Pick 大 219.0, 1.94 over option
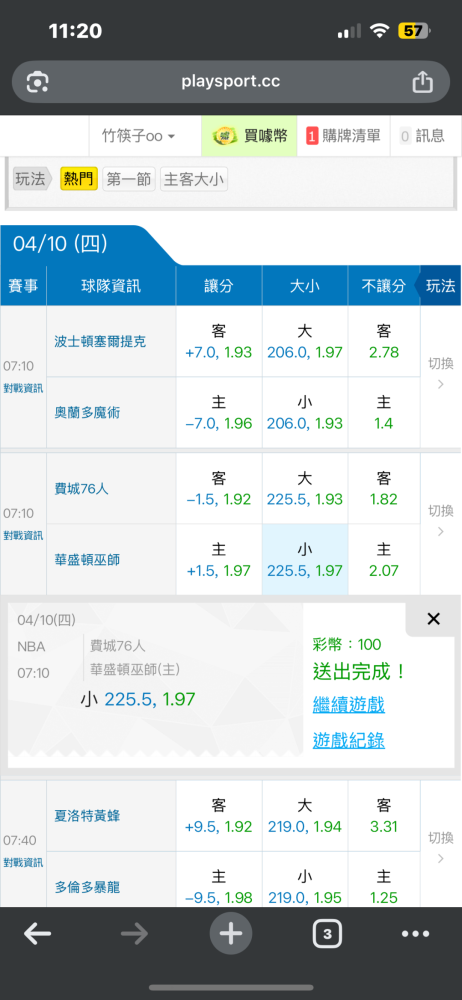The height and width of the screenshot is (1000, 462). tap(305, 816)
